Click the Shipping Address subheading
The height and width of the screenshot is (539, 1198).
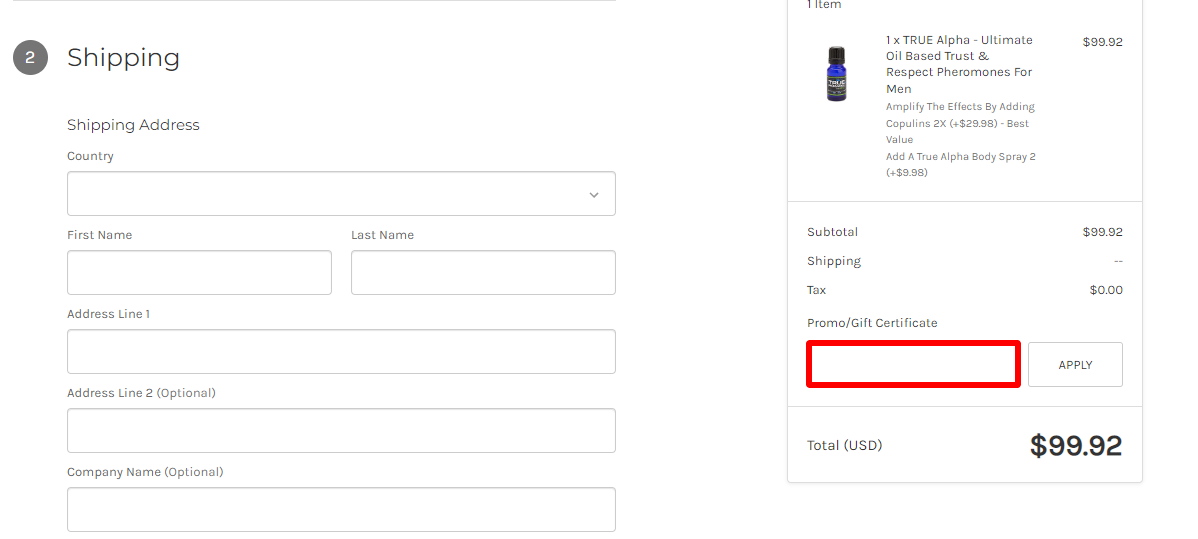133,125
